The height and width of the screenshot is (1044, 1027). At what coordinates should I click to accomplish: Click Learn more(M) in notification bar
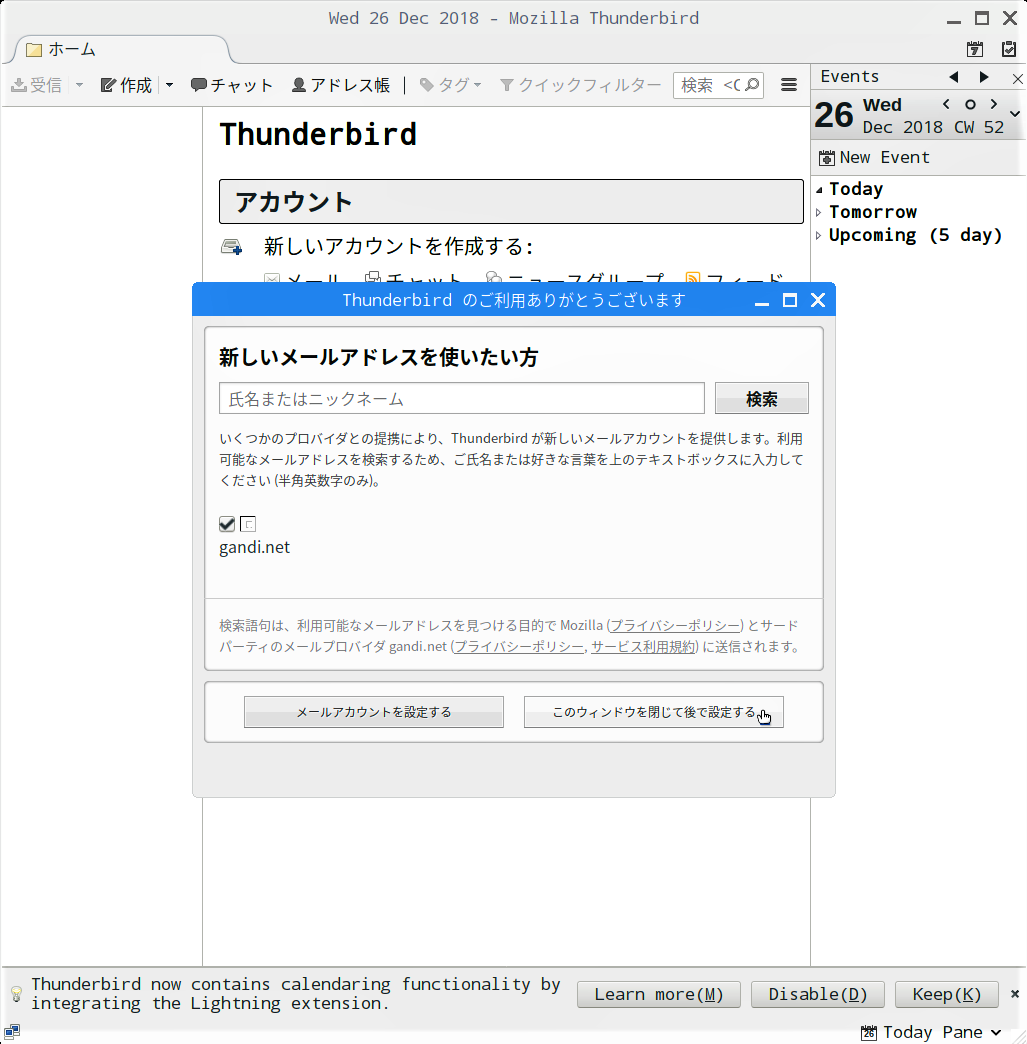659,994
